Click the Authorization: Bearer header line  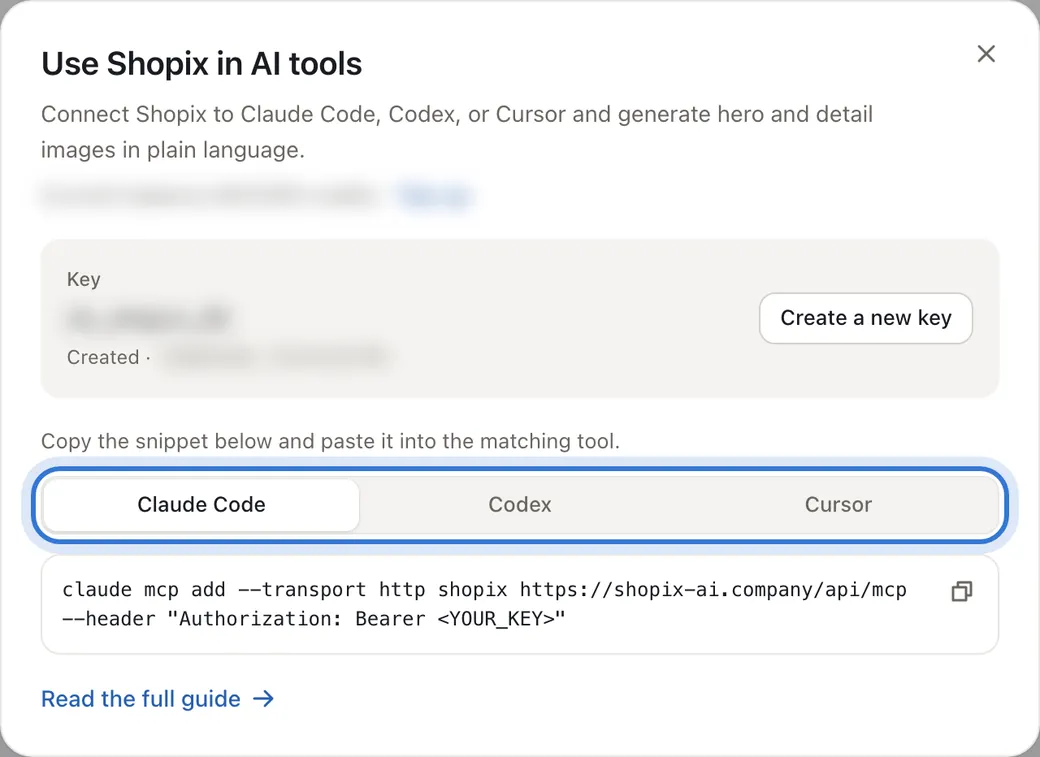point(314,619)
